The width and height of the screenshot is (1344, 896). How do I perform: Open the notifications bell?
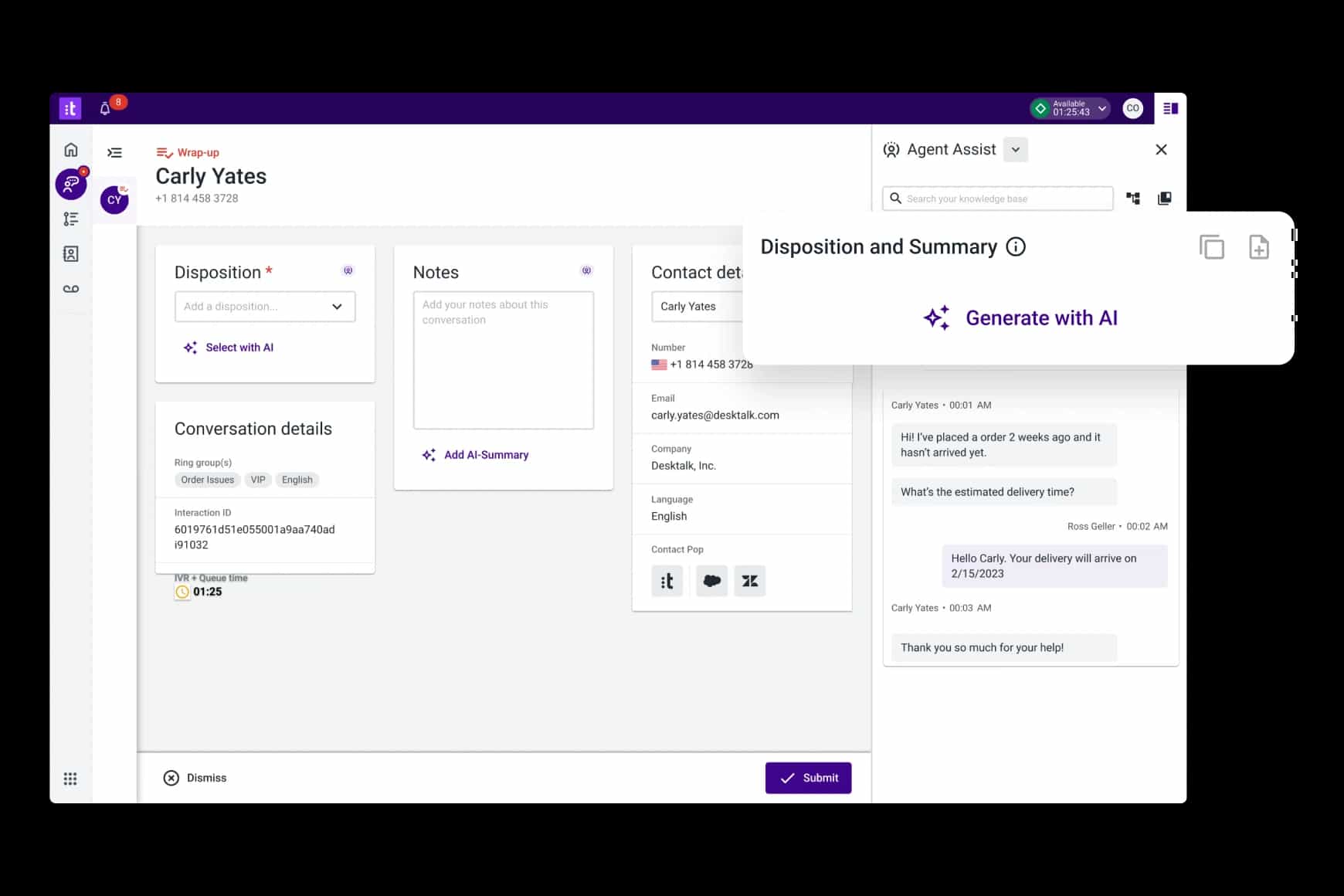tap(105, 109)
